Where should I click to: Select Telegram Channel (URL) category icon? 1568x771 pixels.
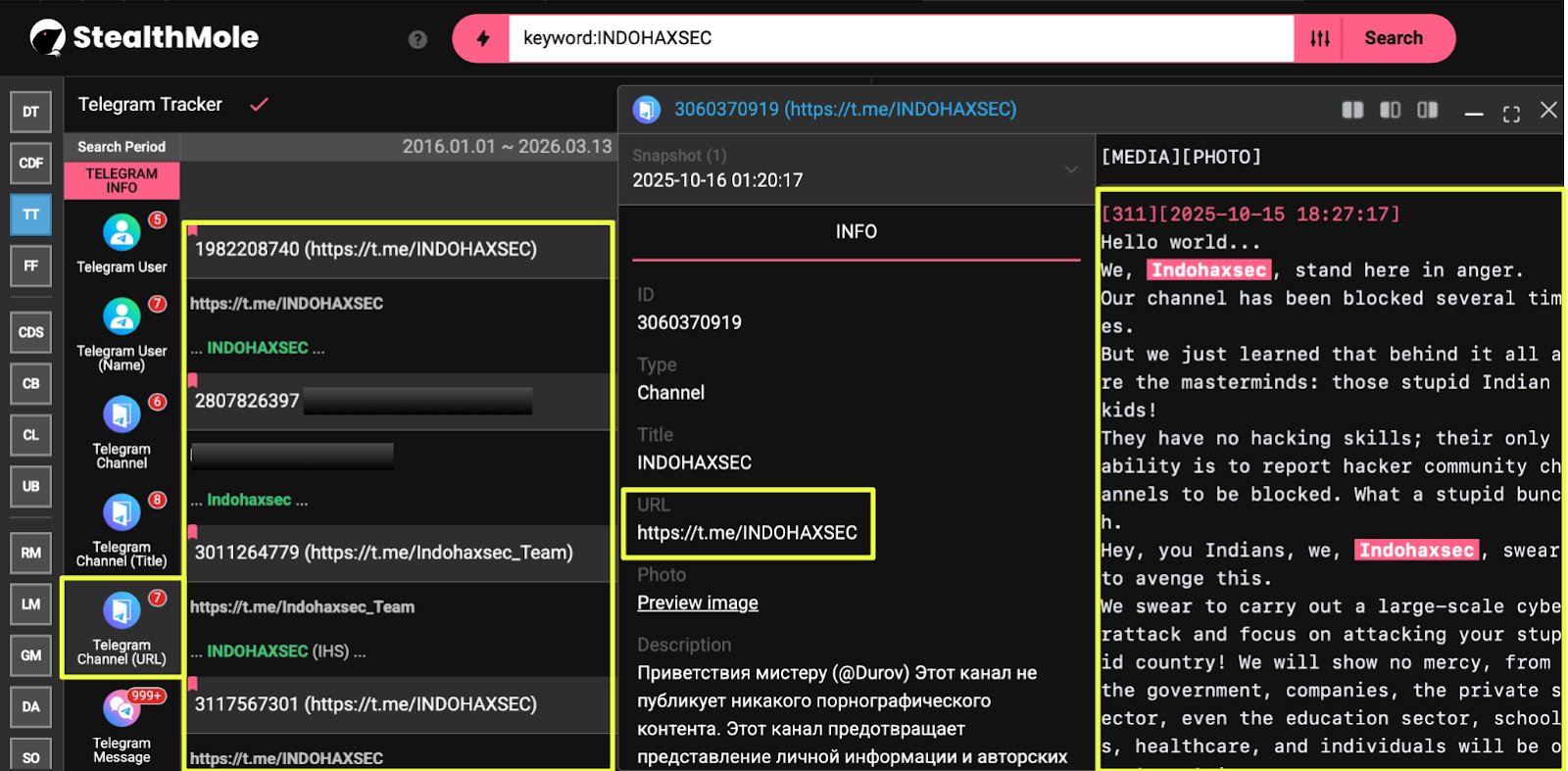122,611
